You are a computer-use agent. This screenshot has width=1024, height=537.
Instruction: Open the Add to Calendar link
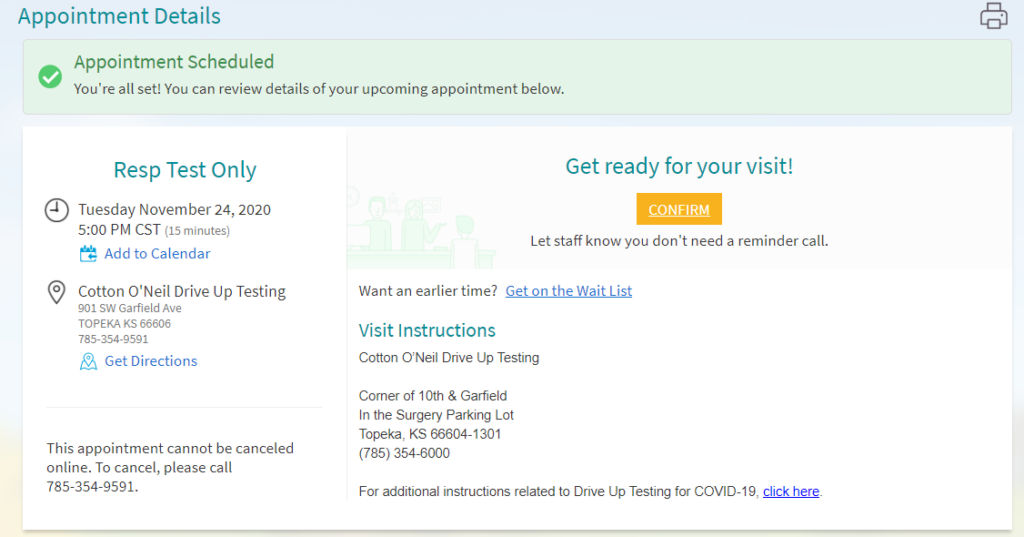tap(157, 254)
